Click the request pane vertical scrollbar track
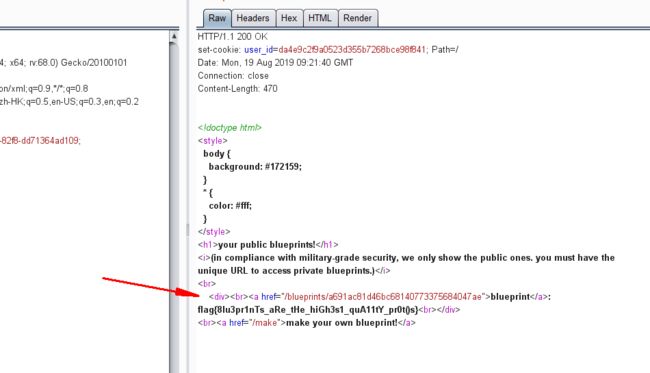The width and height of the screenshot is (650, 373). click(174, 207)
